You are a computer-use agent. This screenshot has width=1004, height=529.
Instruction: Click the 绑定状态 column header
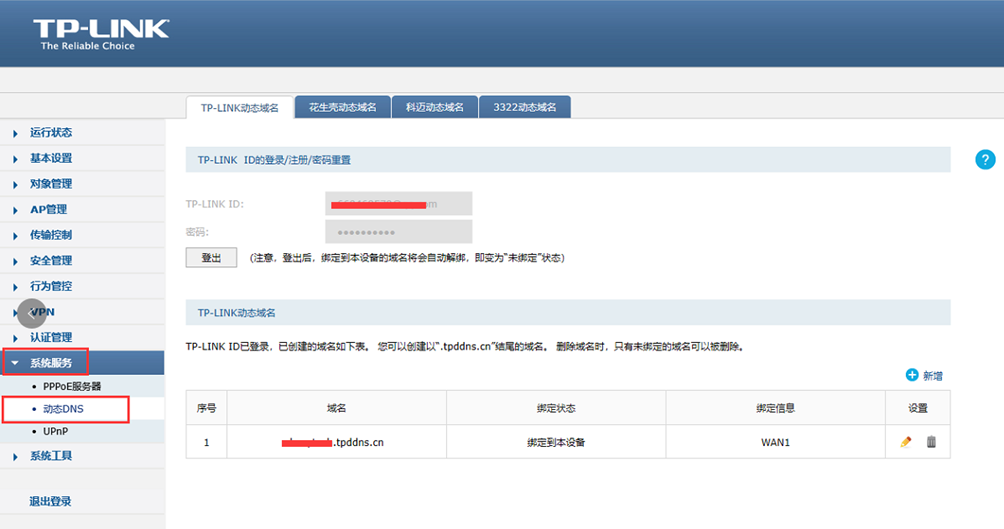point(556,408)
